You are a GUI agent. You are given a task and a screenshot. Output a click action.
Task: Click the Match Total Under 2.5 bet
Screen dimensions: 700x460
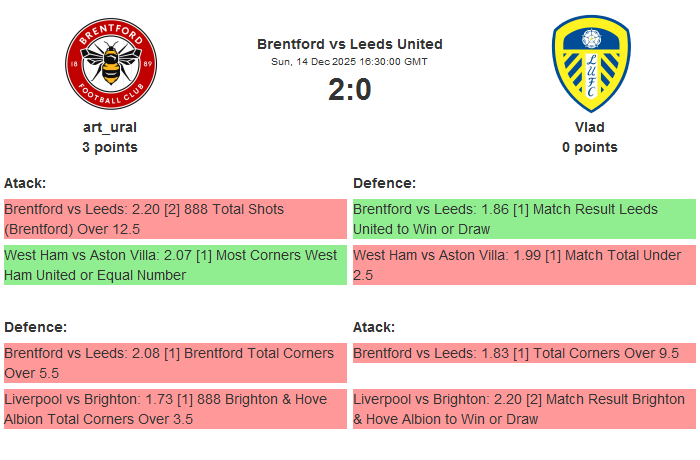tap(524, 265)
